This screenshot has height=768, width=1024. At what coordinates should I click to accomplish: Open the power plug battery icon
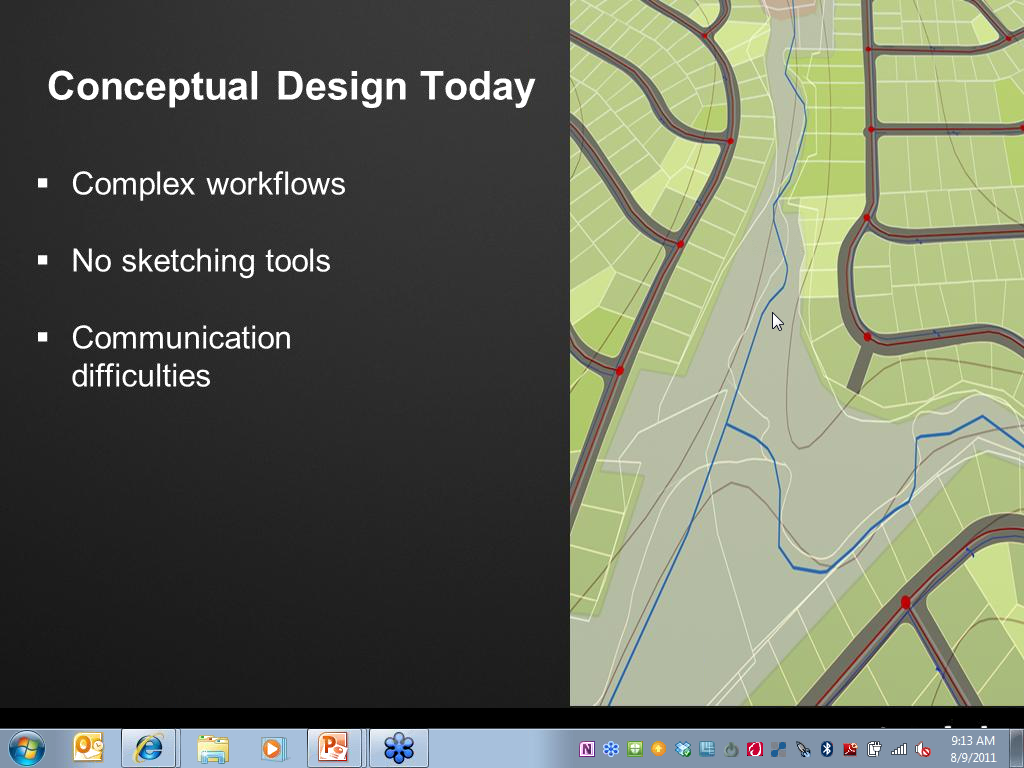point(874,749)
